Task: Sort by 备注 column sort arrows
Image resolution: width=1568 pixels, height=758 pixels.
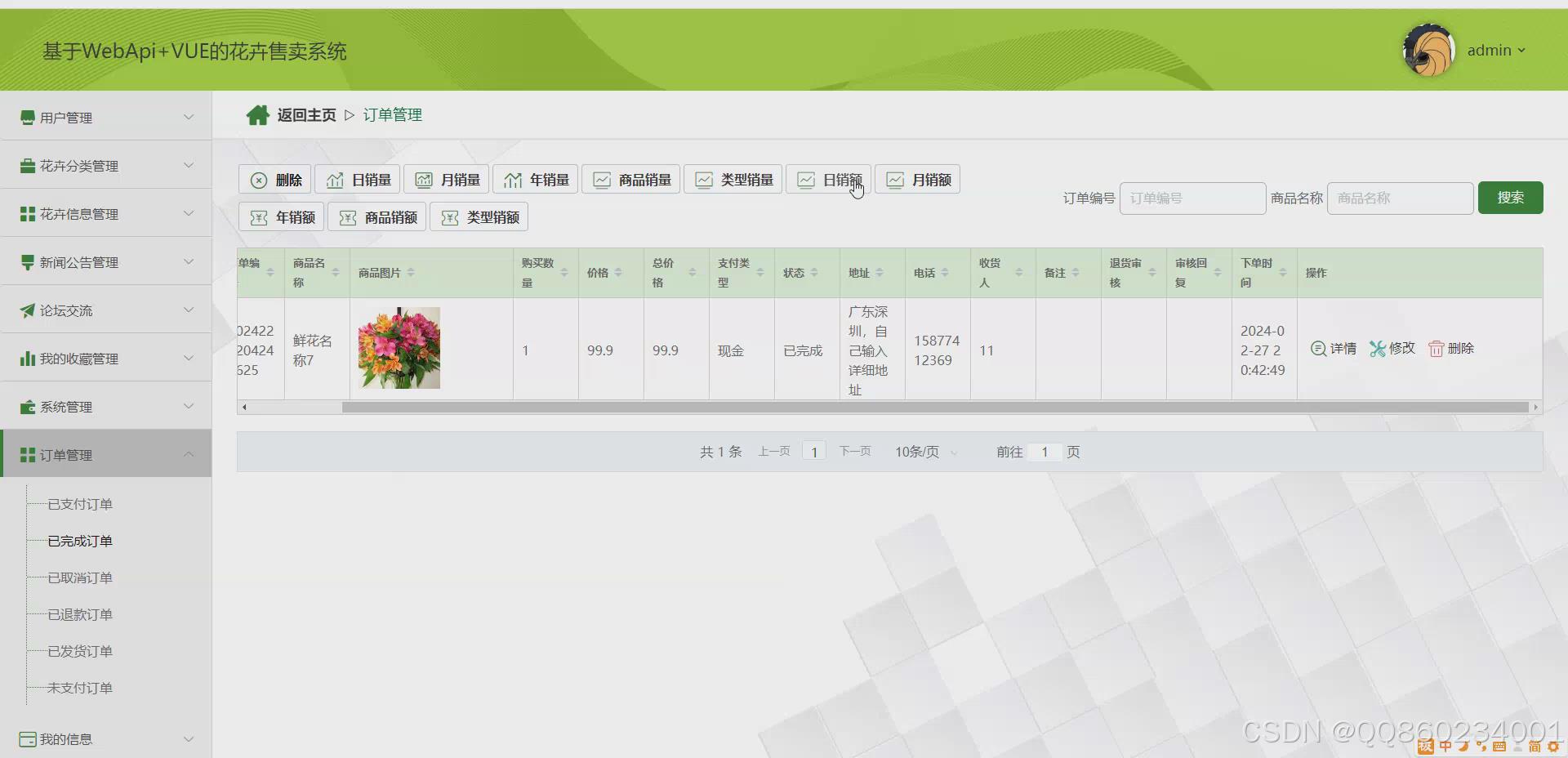Action: point(1076,273)
